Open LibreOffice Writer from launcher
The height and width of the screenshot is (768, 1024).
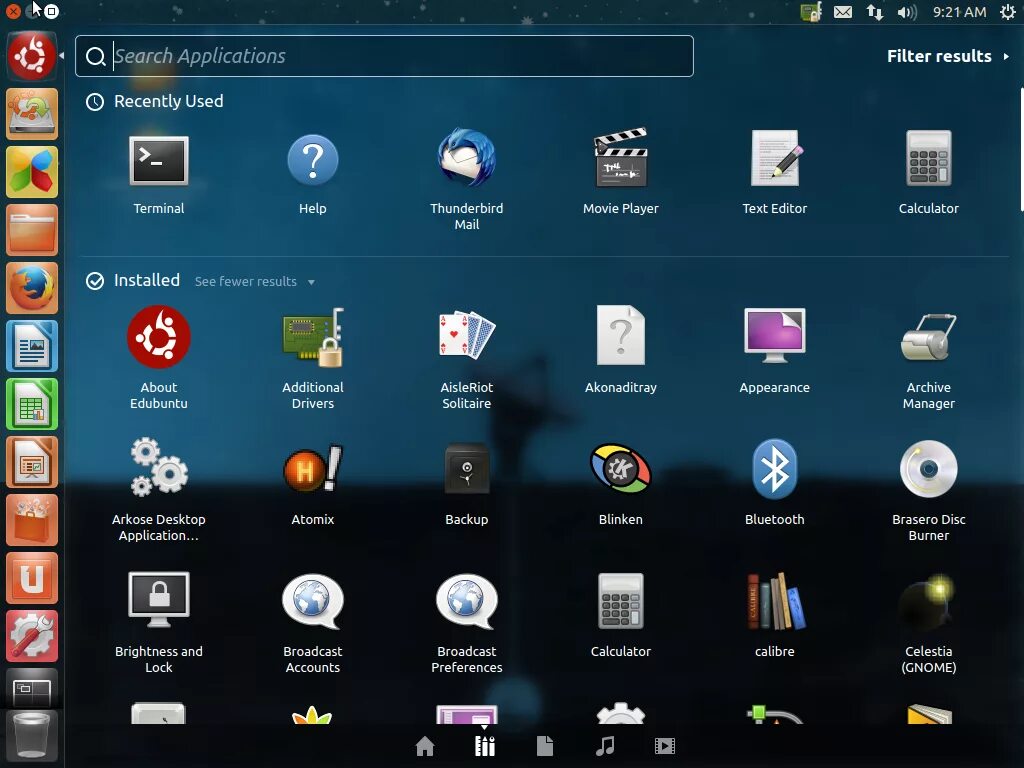click(32, 346)
